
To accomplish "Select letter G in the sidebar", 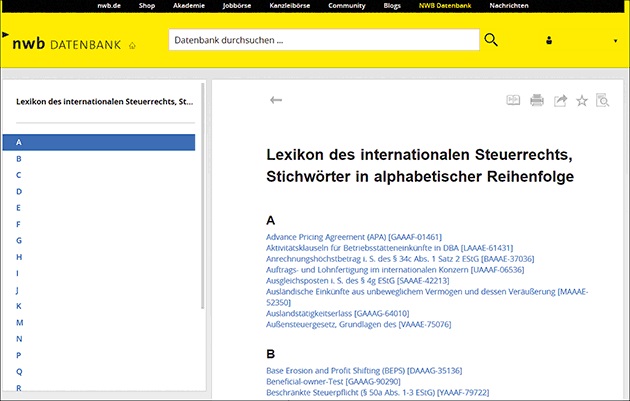I will pyautogui.click(x=19, y=240).
